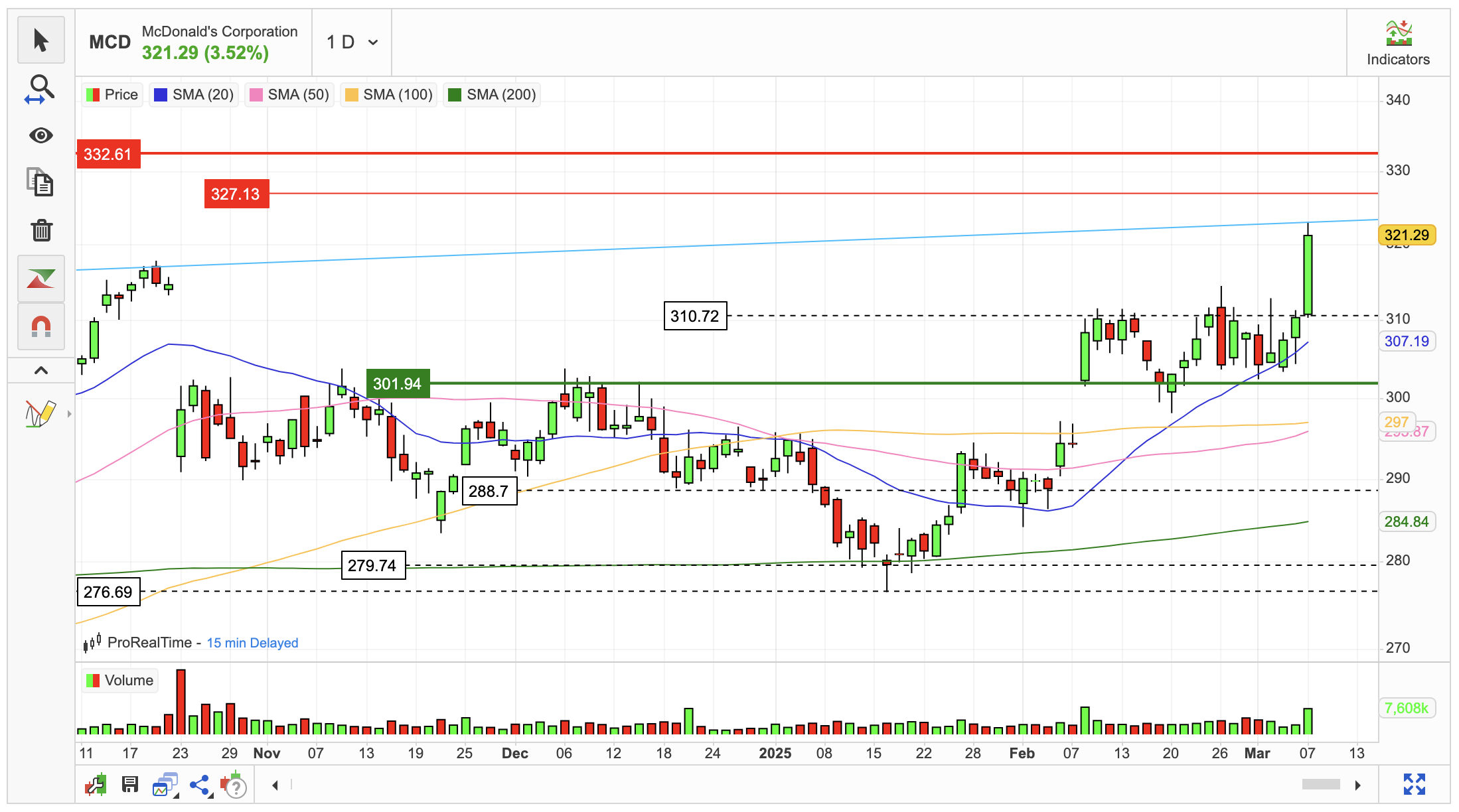Click the floppy disk save icon

(129, 785)
